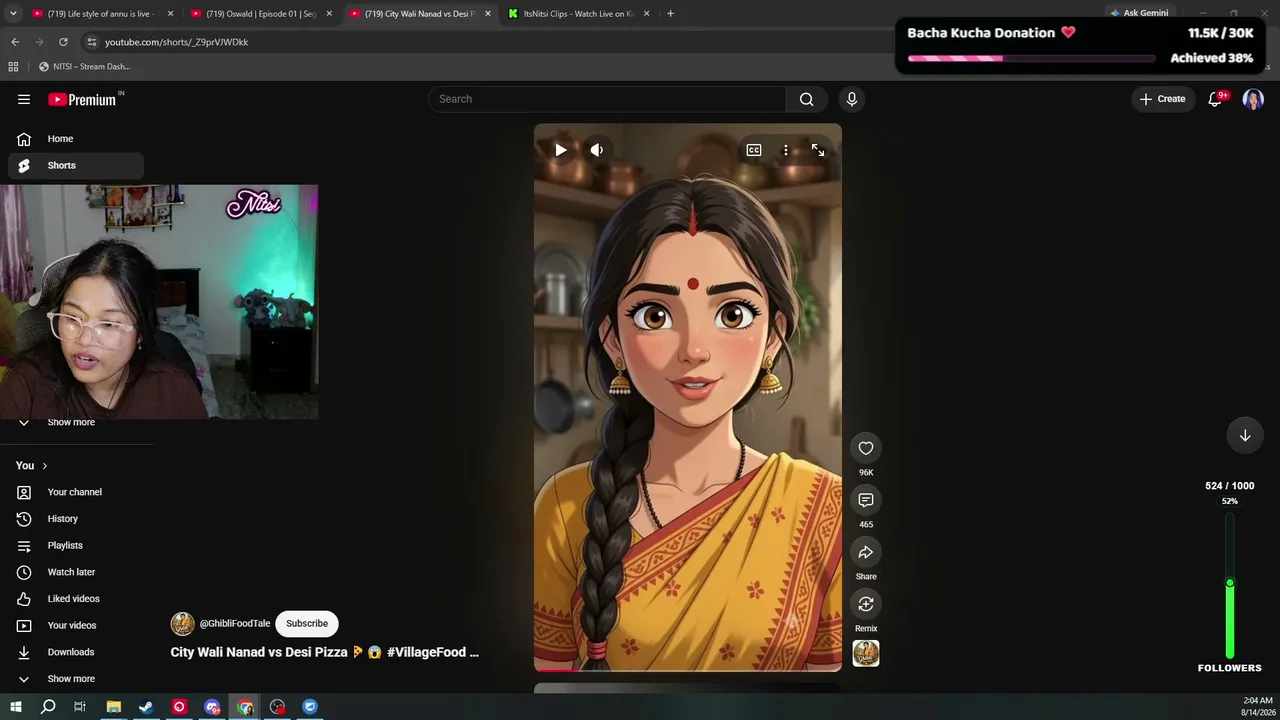Open the apps grid in bookmarks bar
This screenshot has width=1280, height=720.
pos(13,67)
